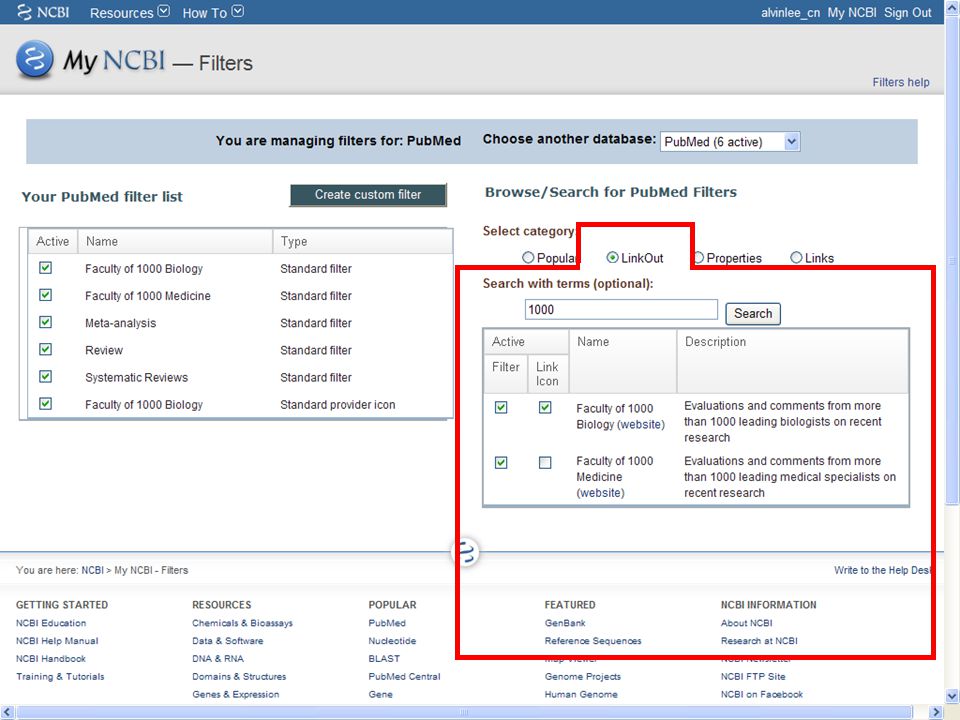Click the NCBI breadcrumb link after 'You are here'

[x=92, y=570]
